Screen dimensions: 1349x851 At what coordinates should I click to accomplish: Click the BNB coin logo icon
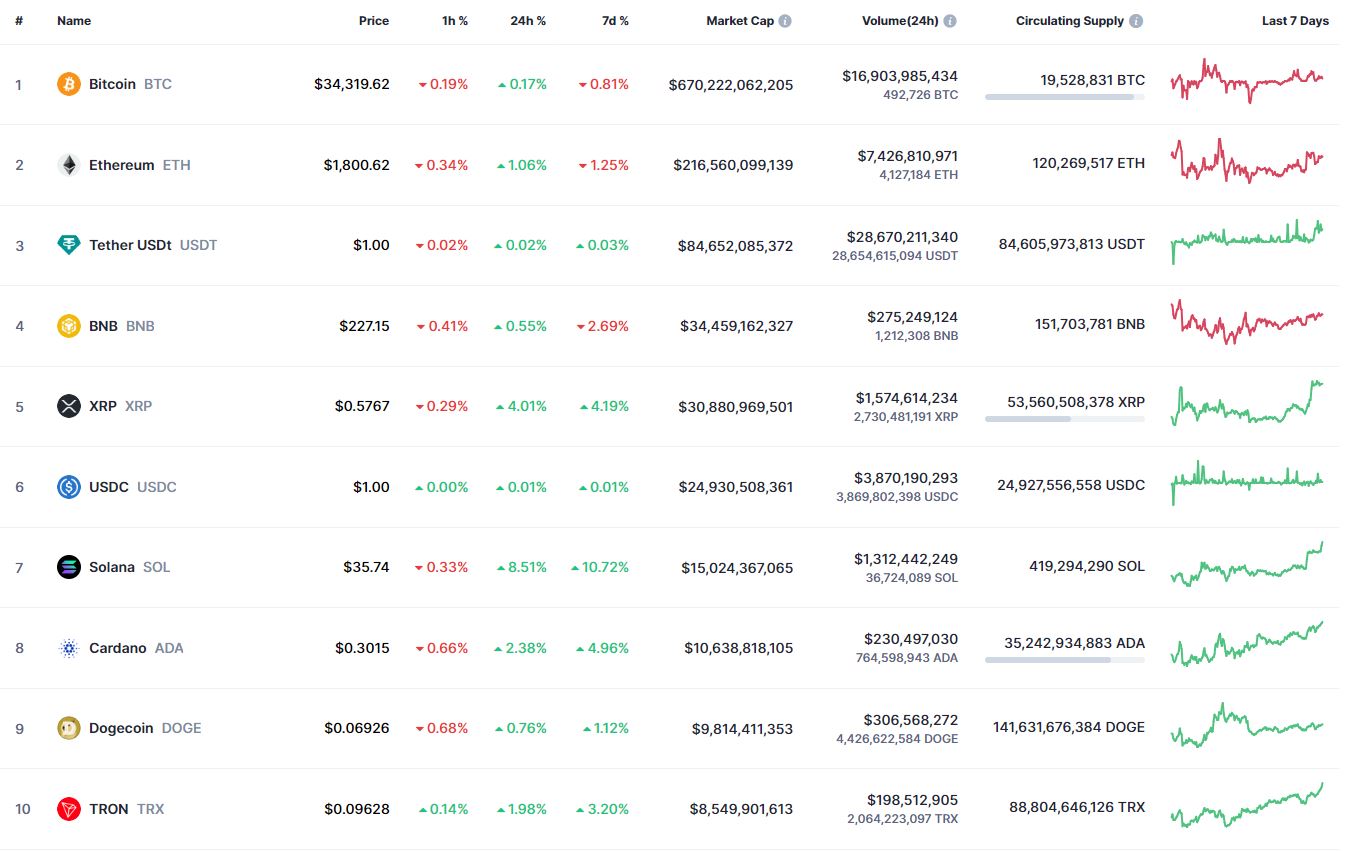click(x=68, y=326)
